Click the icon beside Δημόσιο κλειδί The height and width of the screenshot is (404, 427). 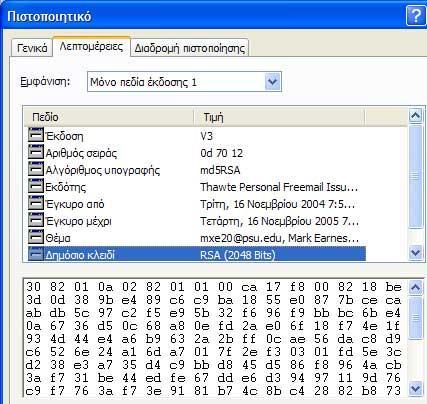click(x=36, y=254)
